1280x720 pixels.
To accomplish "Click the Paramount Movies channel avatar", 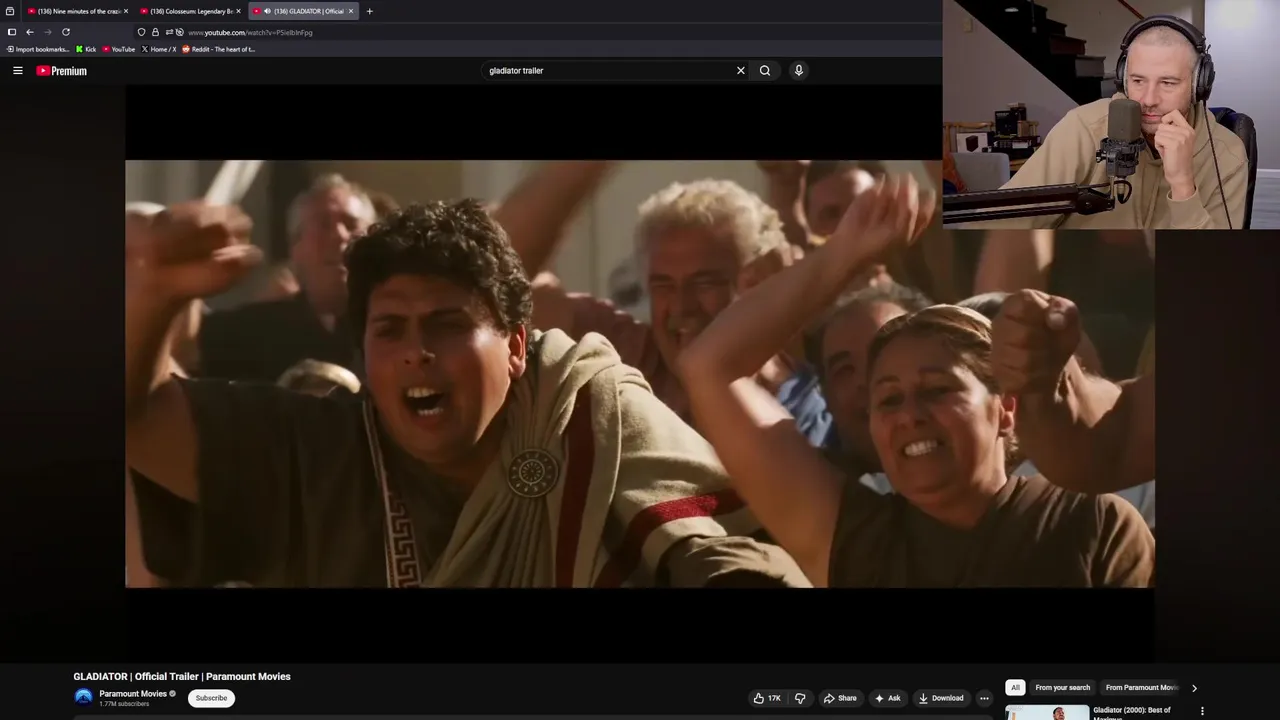I will (x=83, y=697).
